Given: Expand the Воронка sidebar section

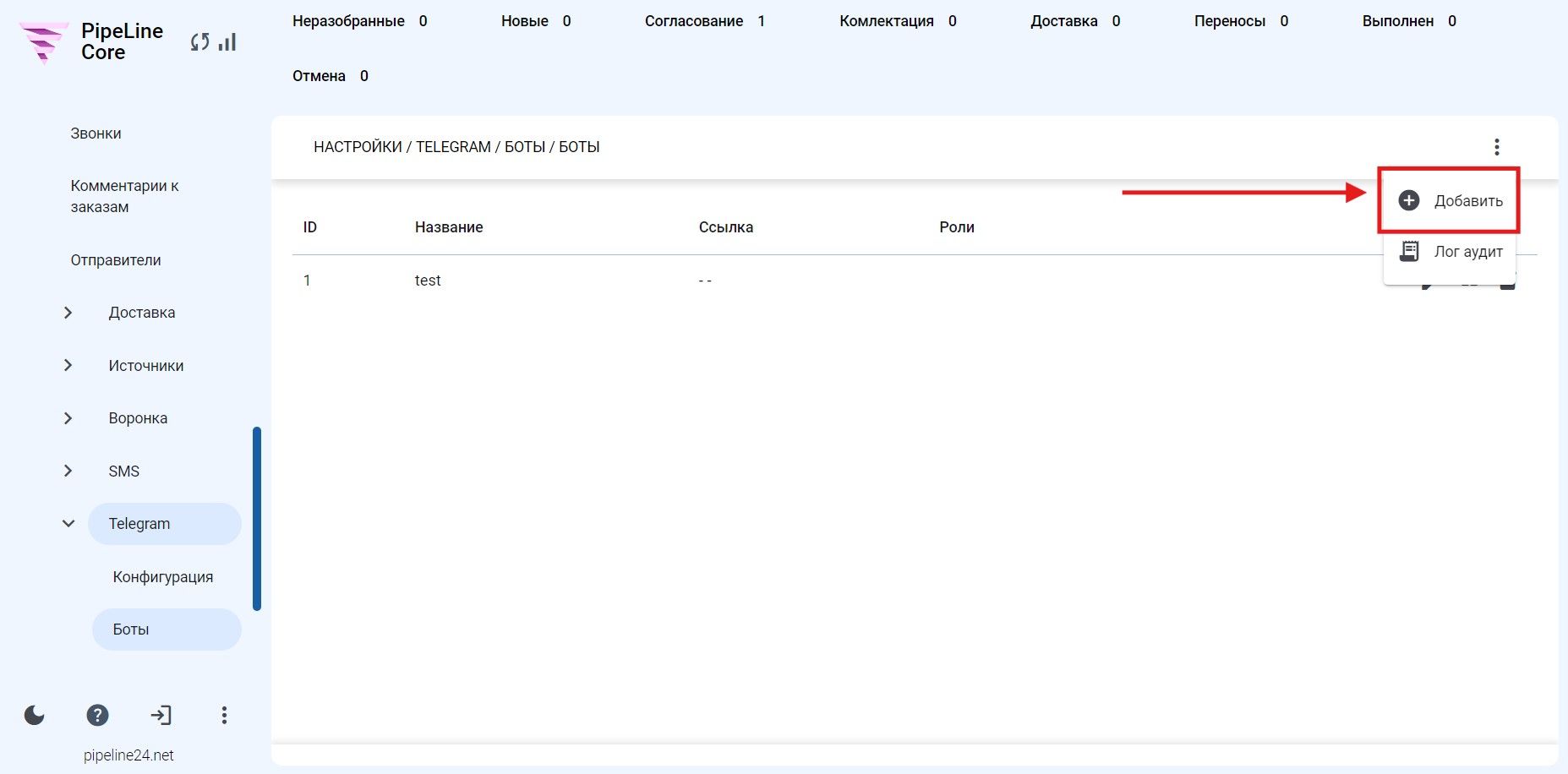Looking at the screenshot, I should [x=68, y=418].
